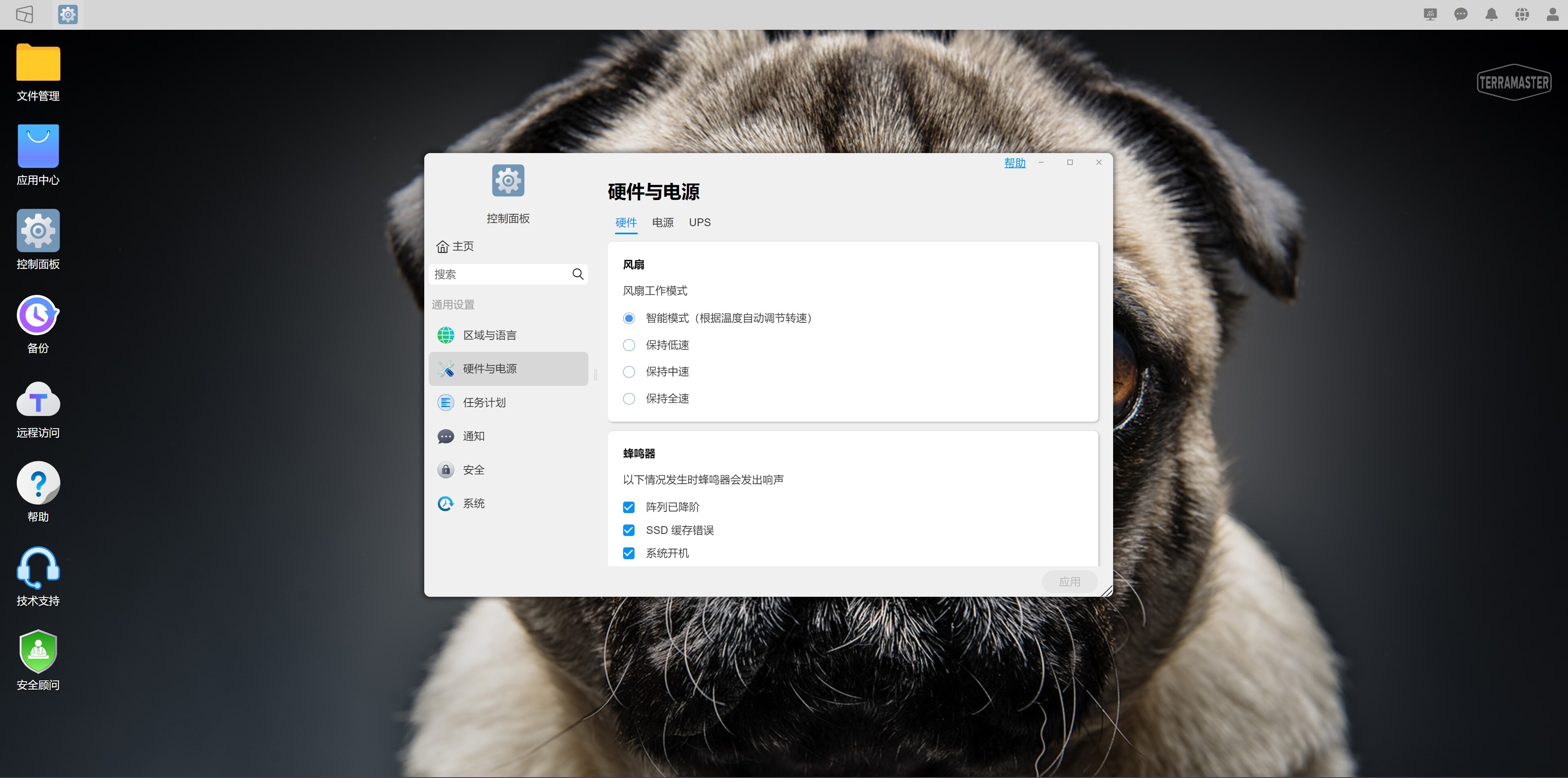The height and width of the screenshot is (778, 1568).
Task: Click the search magnifier icon in sidebar
Action: [577, 274]
